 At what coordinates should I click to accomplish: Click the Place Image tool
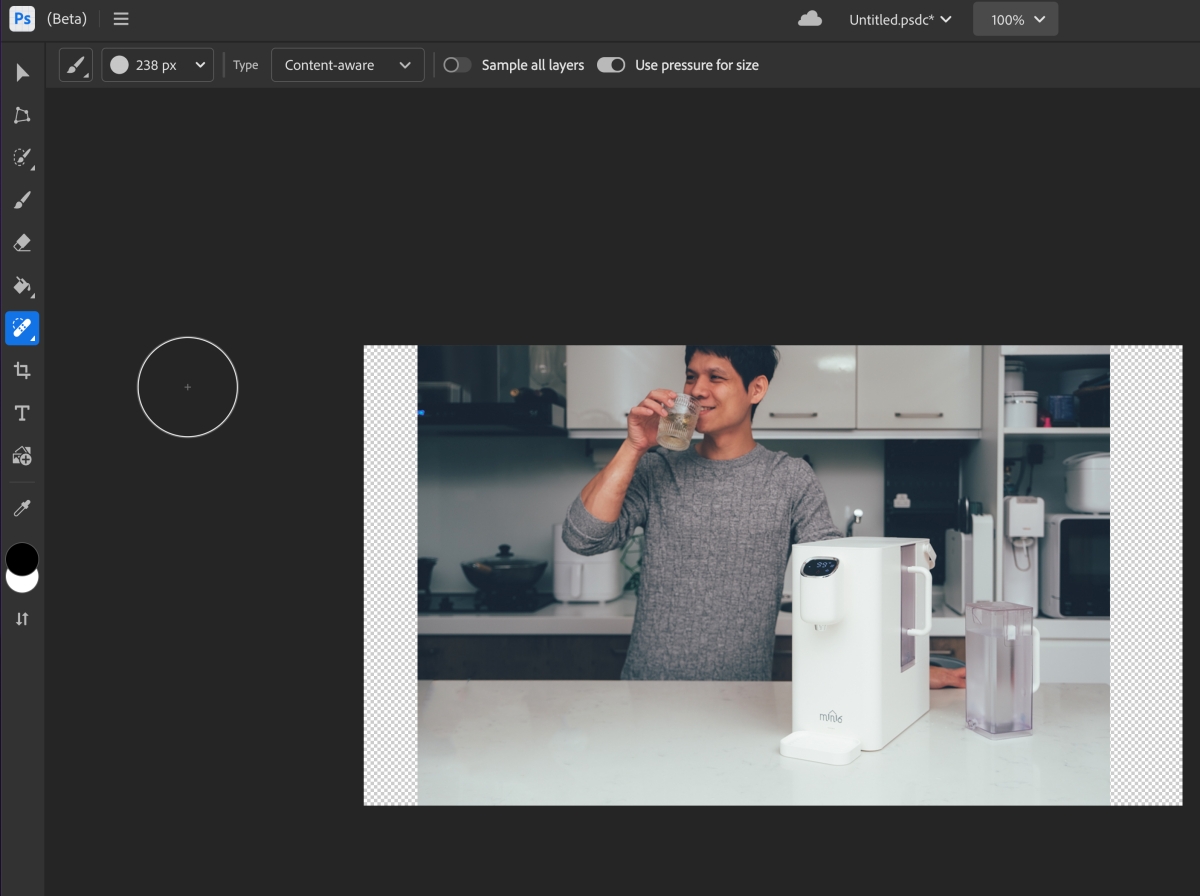click(22, 456)
